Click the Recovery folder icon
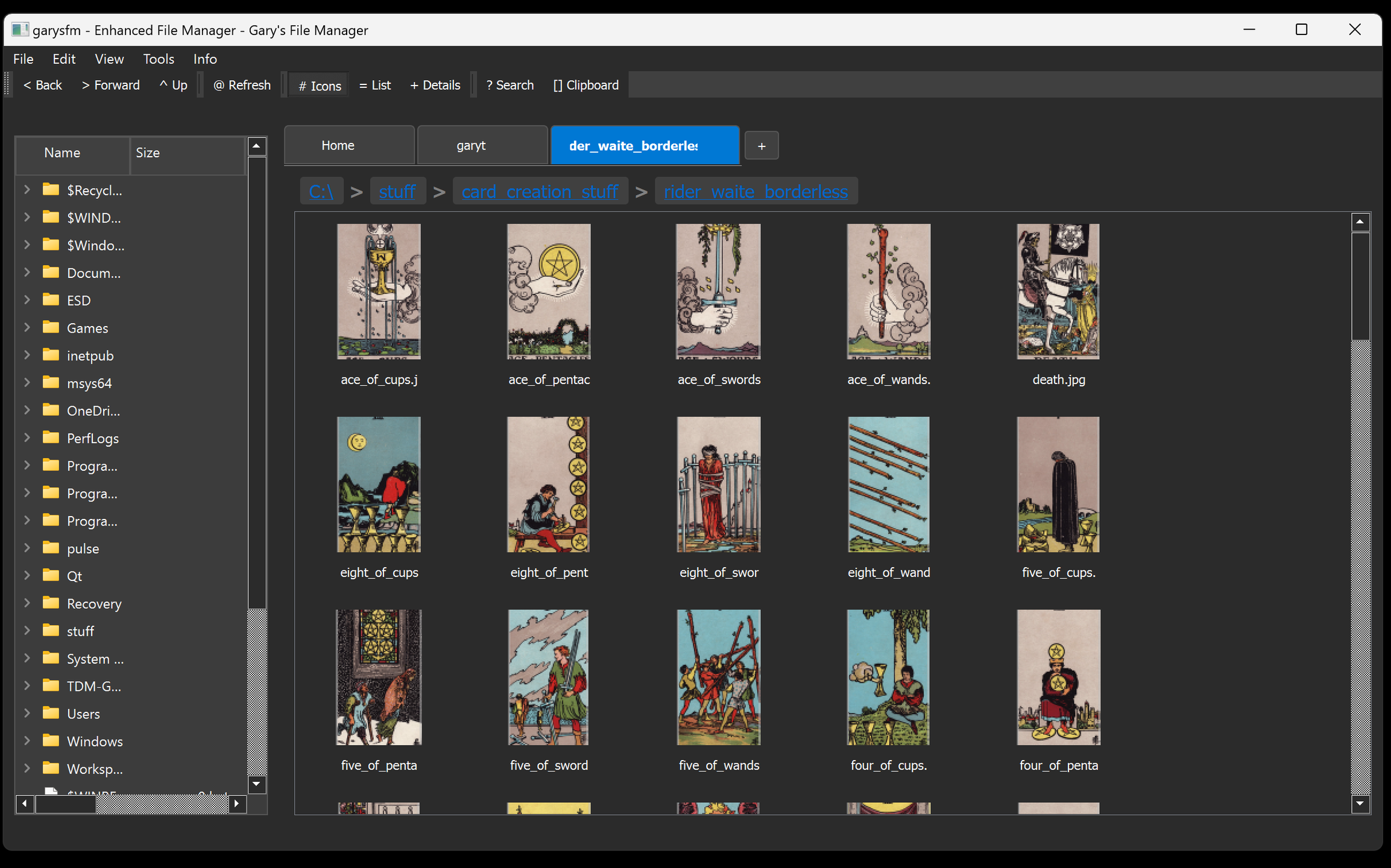 (51, 603)
